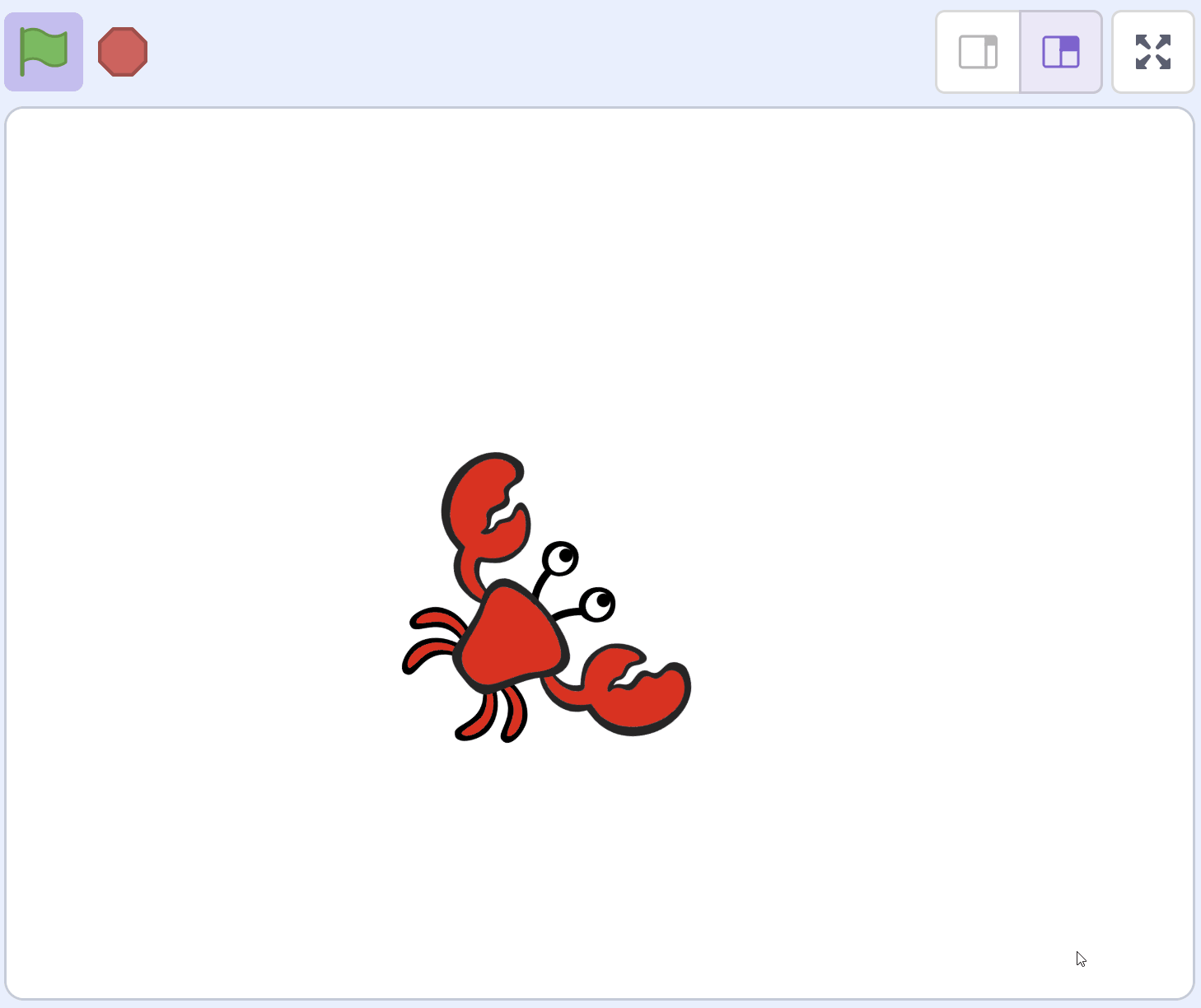
Task: Click the crab's lower right claw
Action: [647, 700]
